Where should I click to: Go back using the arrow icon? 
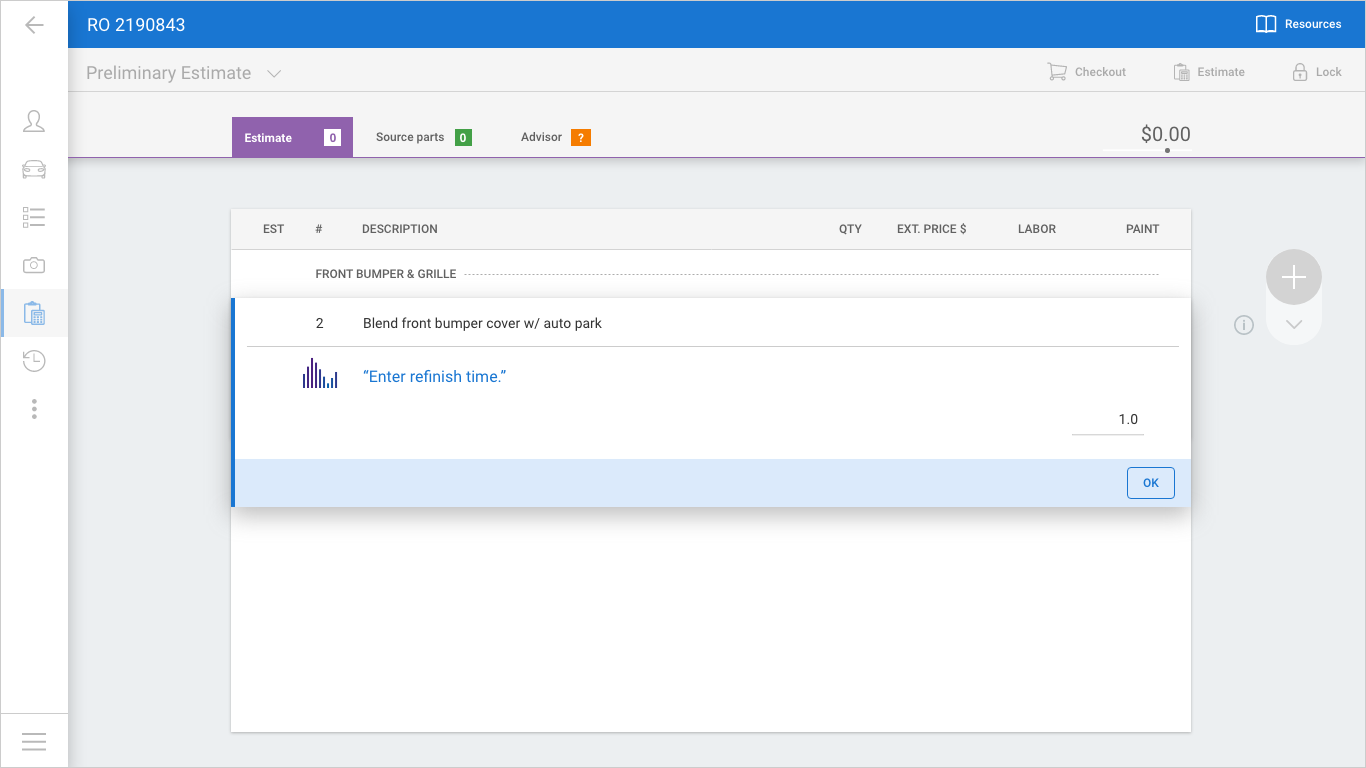coord(34,25)
